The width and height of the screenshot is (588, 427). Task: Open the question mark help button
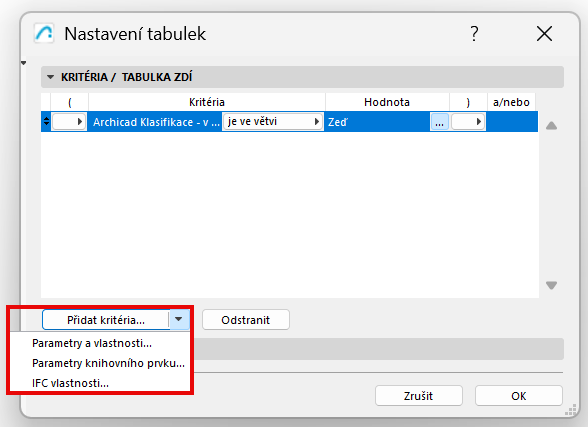pyautogui.click(x=474, y=34)
